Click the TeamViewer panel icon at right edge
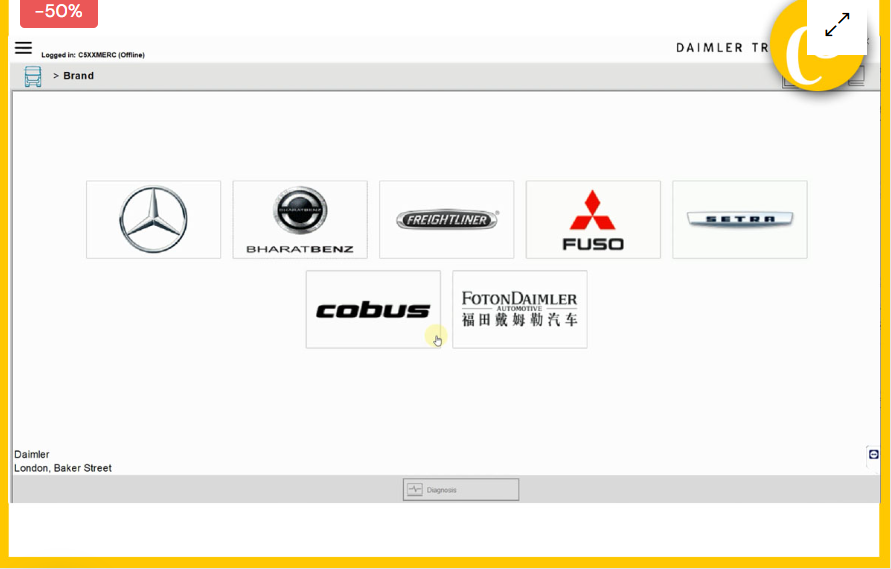This screenshot has width=891, height=569. [x=873, y=454]
